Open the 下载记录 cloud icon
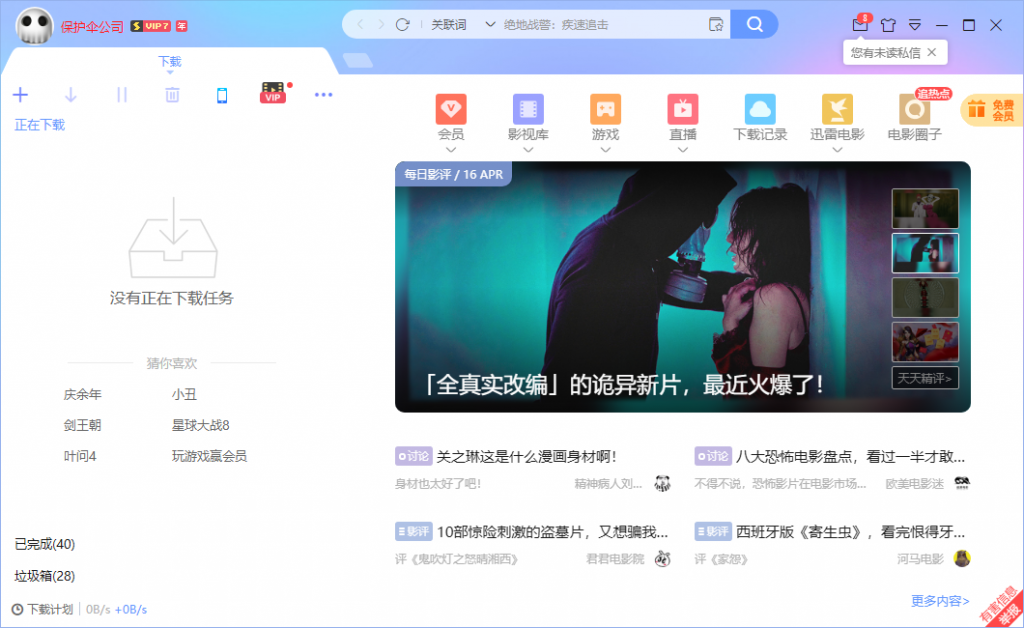This screenshot has width=1024, height=628. 760,109
